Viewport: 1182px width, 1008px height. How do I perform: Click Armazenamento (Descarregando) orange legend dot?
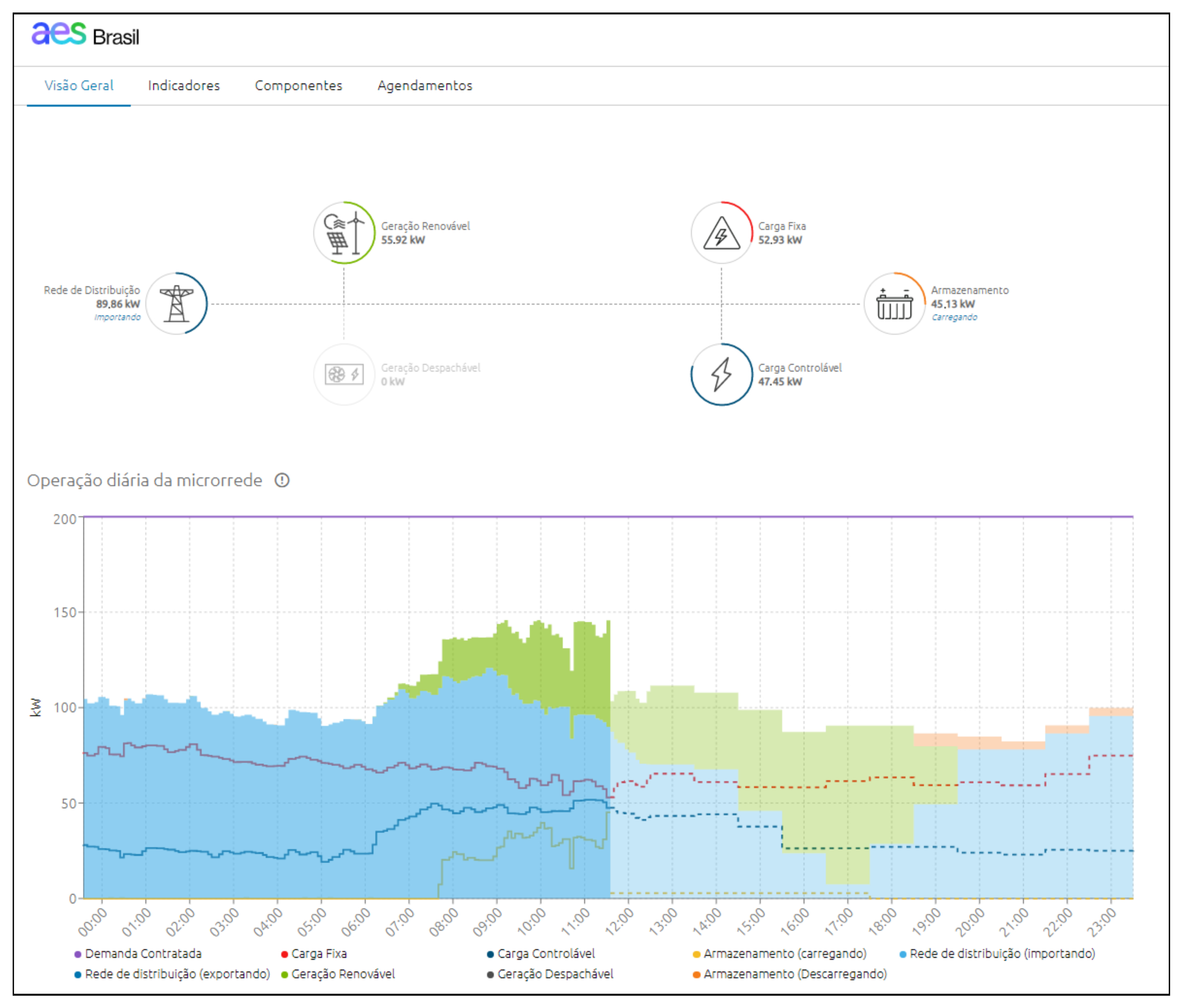coord(696,974)
